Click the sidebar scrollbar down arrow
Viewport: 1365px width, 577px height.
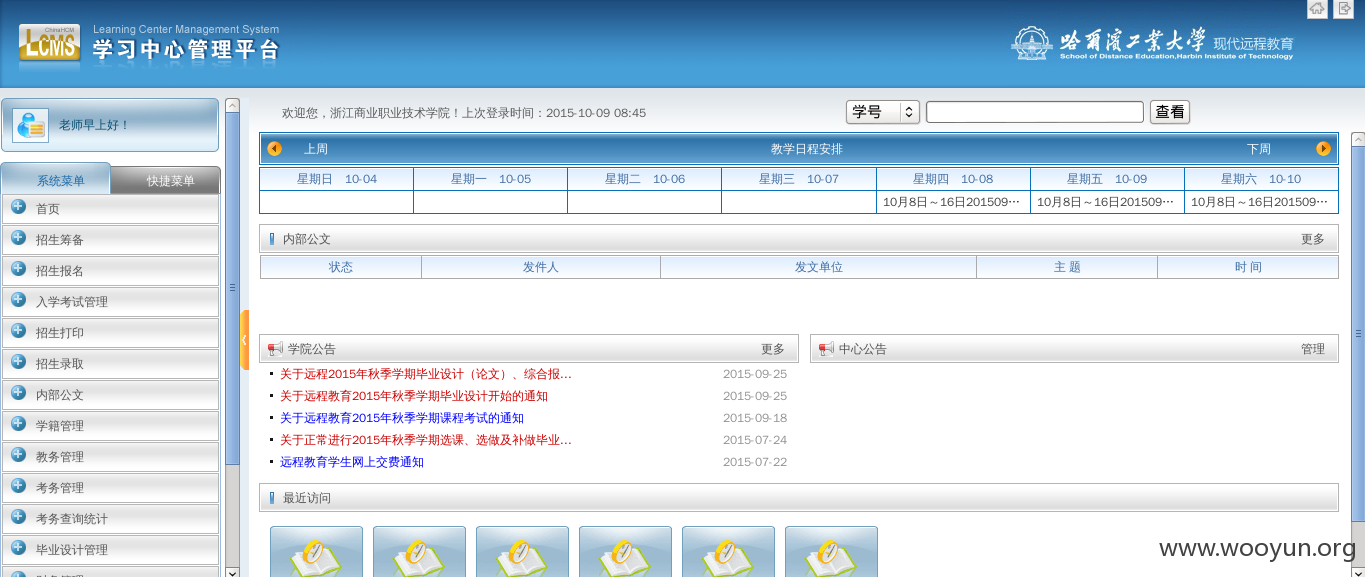[x=232, y=571]
